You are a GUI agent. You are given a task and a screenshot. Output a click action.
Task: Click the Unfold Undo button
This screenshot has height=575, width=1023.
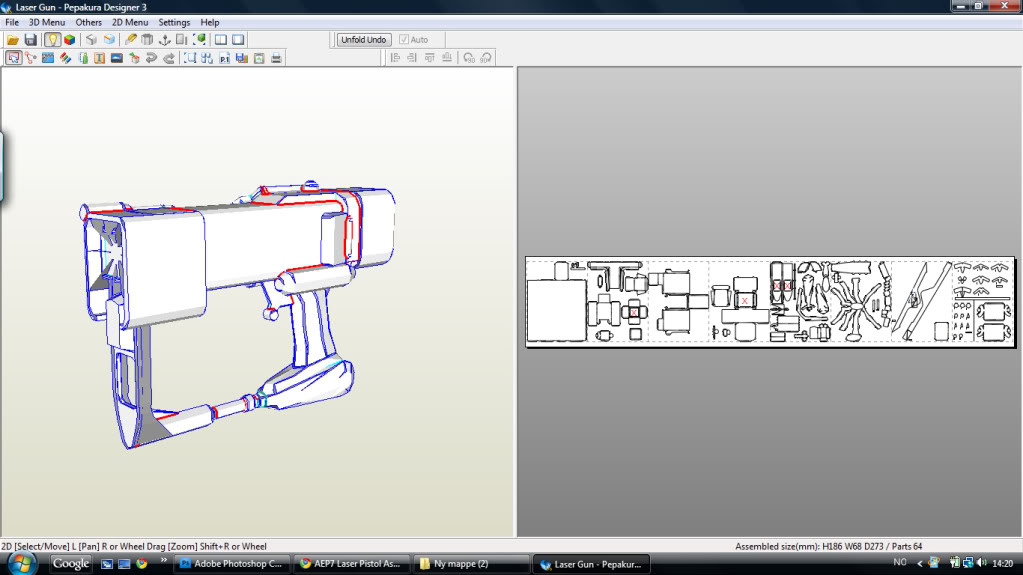[364, 40]
